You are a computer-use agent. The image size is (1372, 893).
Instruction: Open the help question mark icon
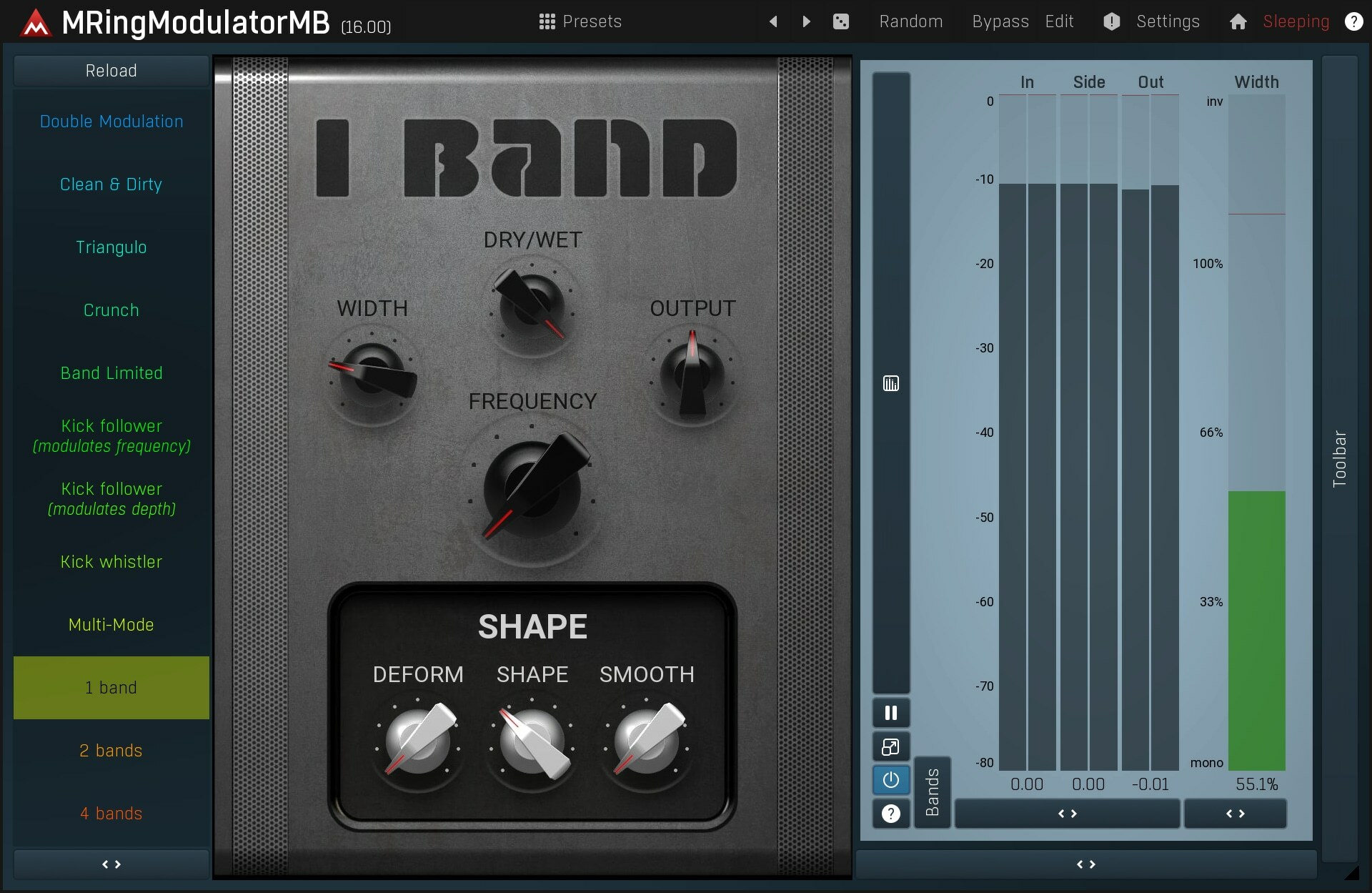coord(1353,21)
